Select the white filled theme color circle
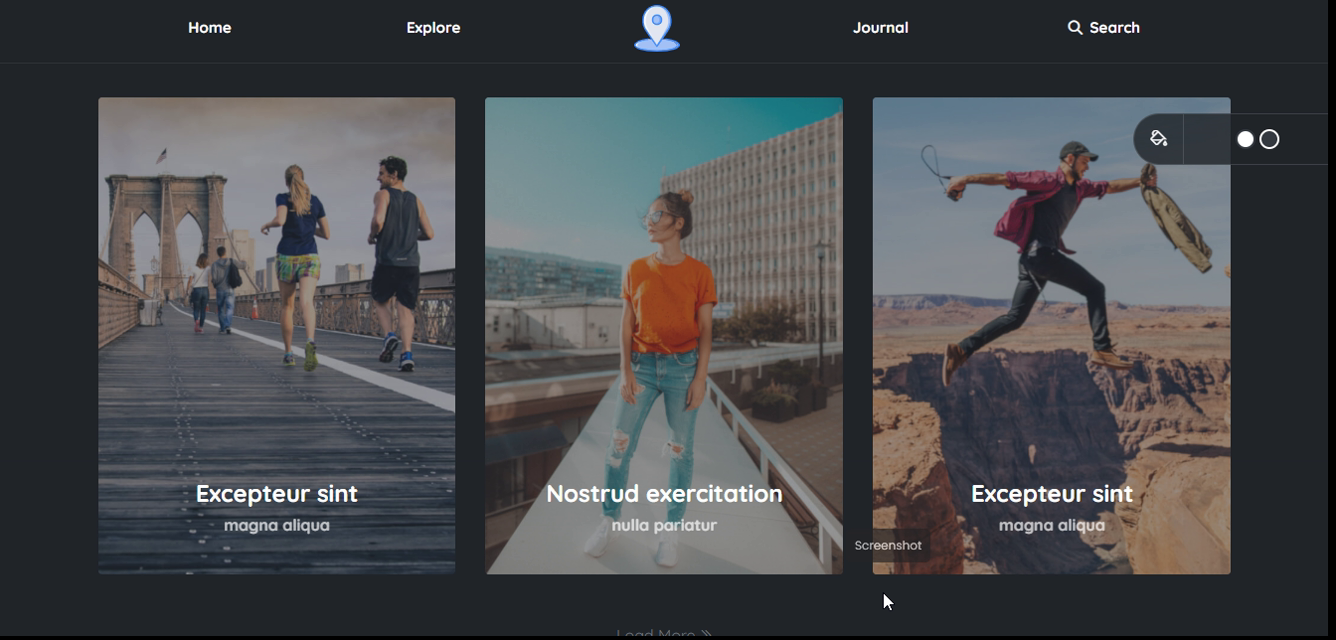This screenshot has height=640, width=1336. [1245, 139]
